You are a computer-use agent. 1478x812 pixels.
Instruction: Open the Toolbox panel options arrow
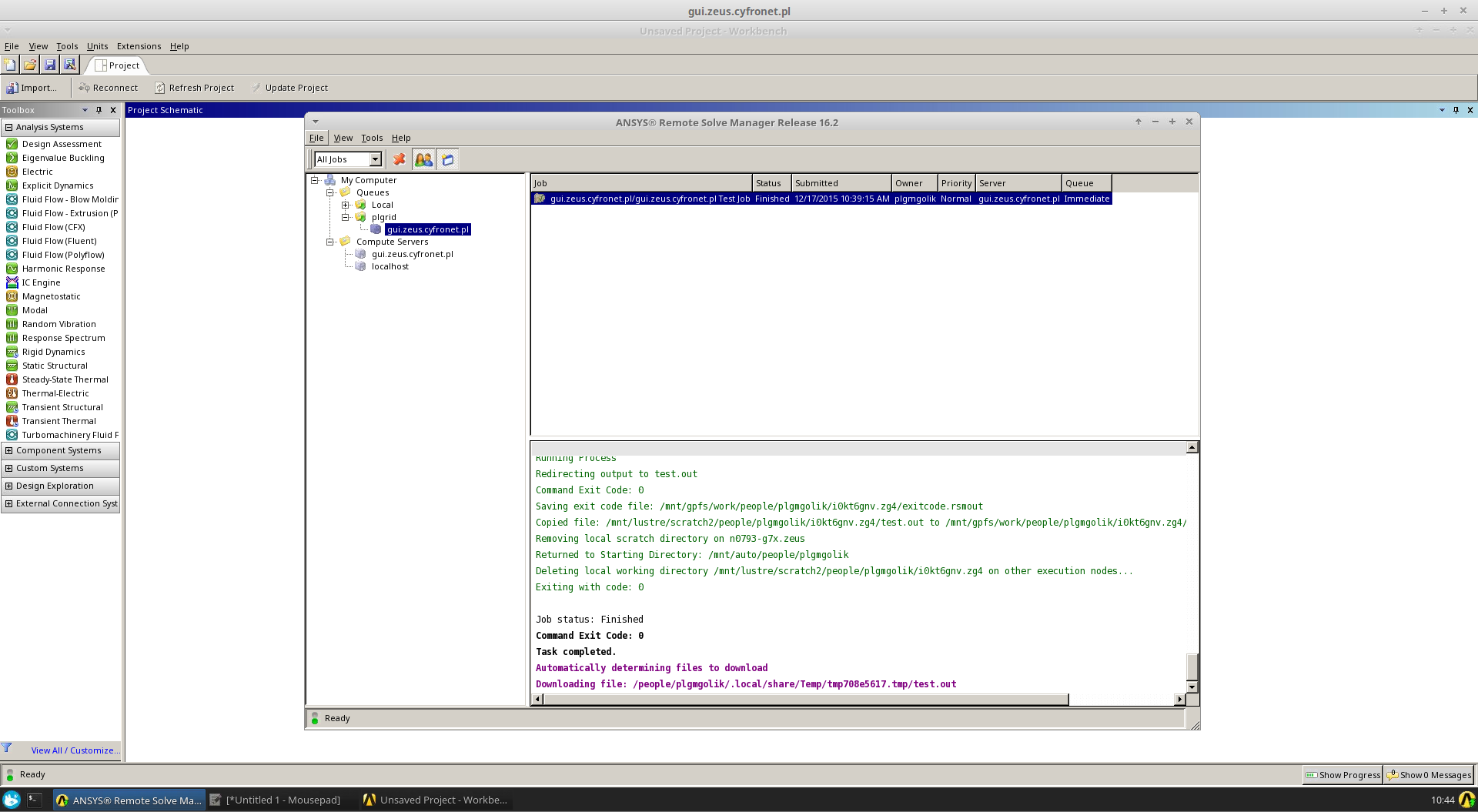[x=85, y=110]
